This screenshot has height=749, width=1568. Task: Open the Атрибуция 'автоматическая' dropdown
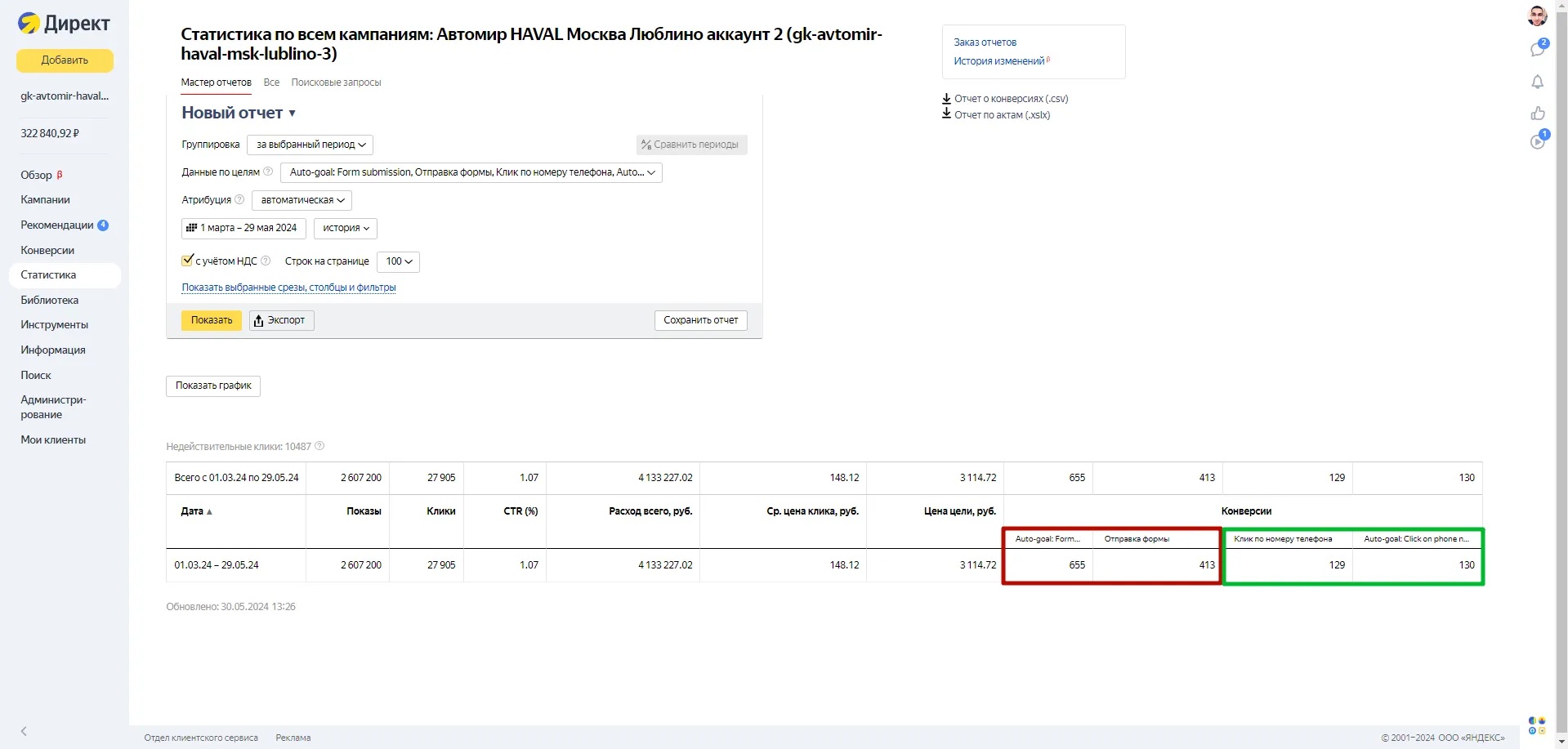point(302,200)
